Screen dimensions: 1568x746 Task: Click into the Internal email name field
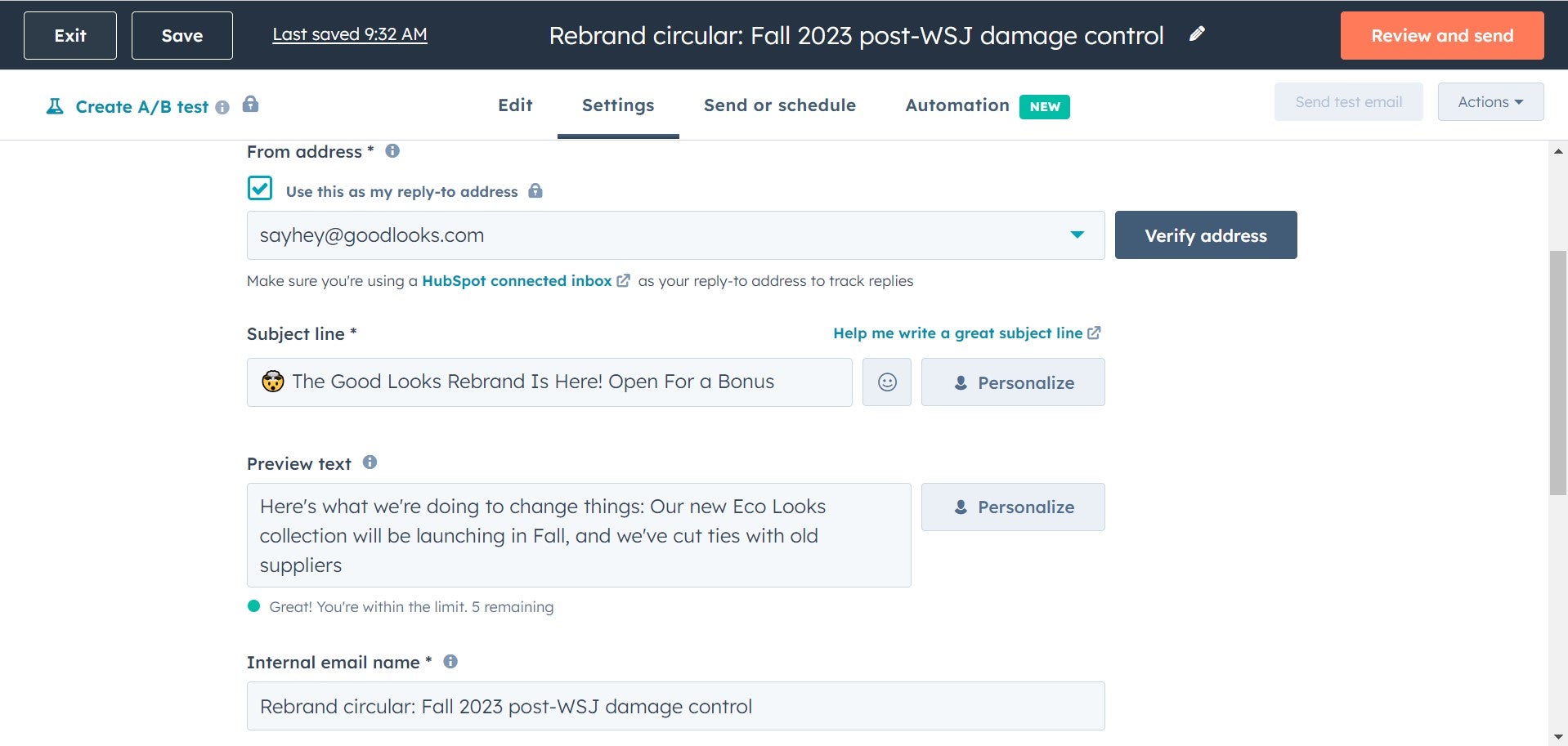[x=674, y=706]
